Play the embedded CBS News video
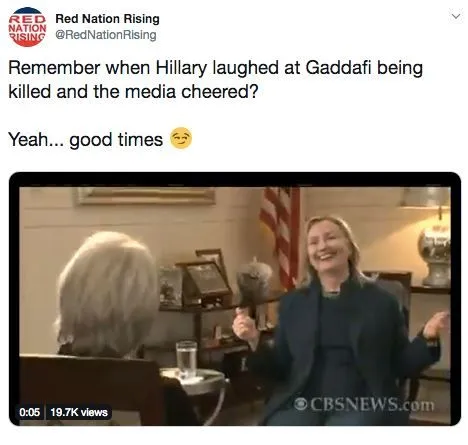This screenshot has height=445, width=468. 235,299
